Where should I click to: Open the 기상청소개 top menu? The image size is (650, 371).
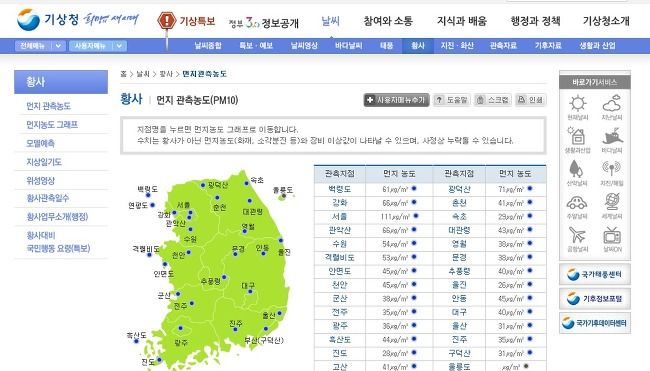[606, 21]
